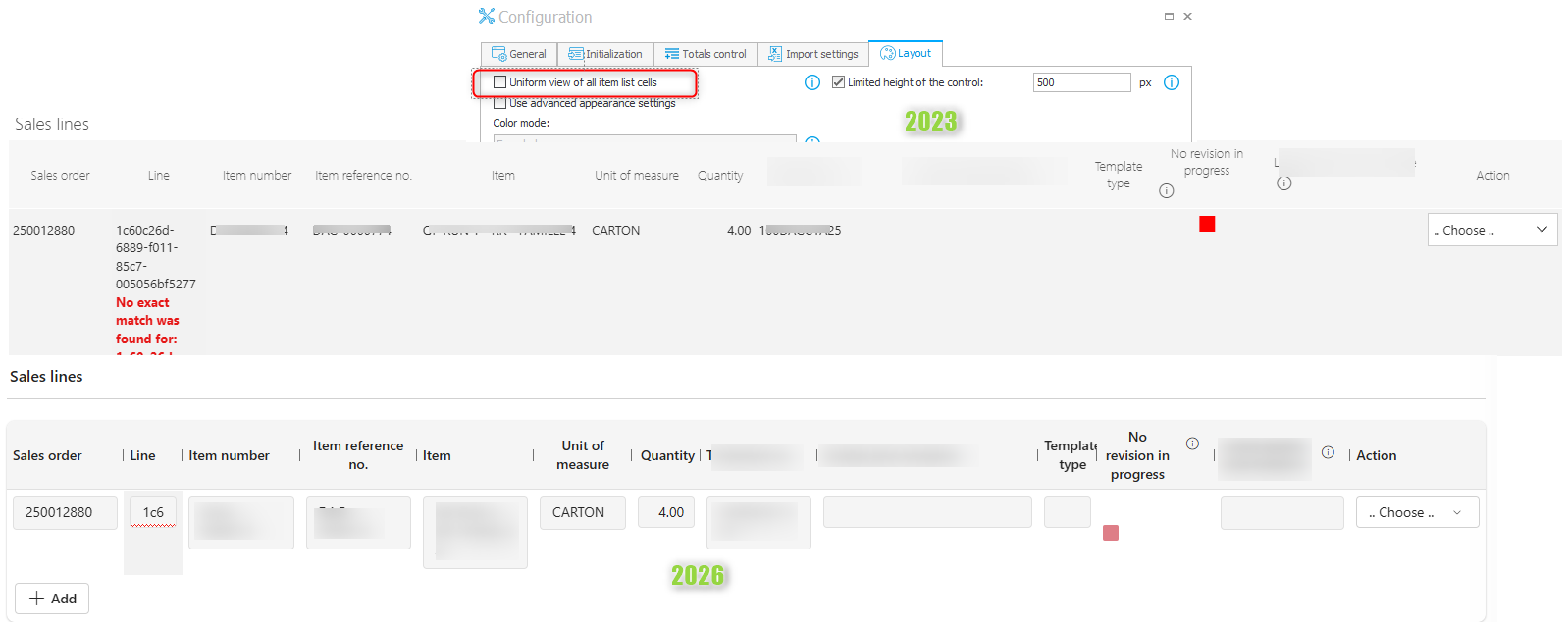Switch to the Totals control tab

pyautogui.click(x=705, y=54)
